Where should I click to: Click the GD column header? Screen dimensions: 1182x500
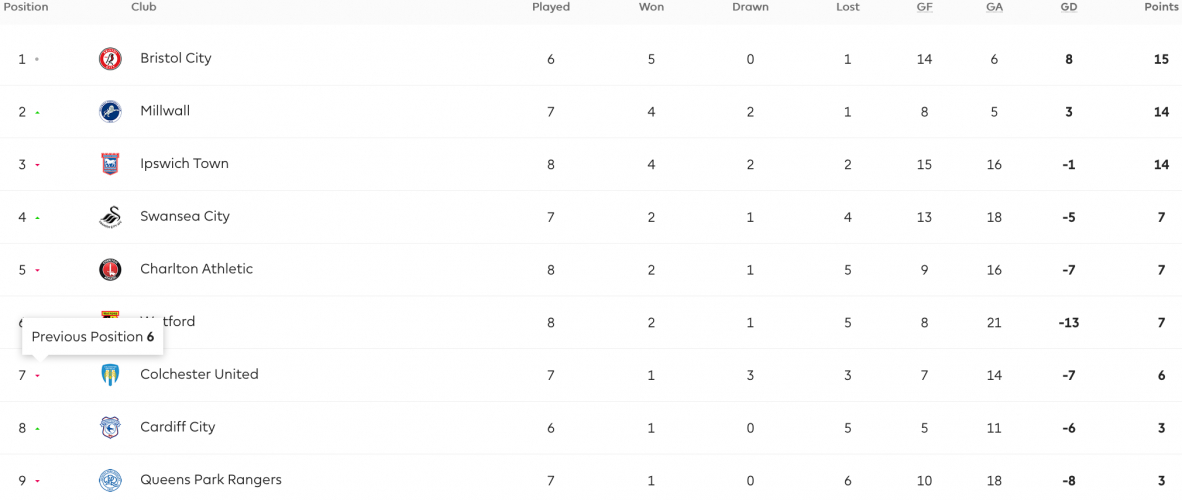pos(1068,8)
